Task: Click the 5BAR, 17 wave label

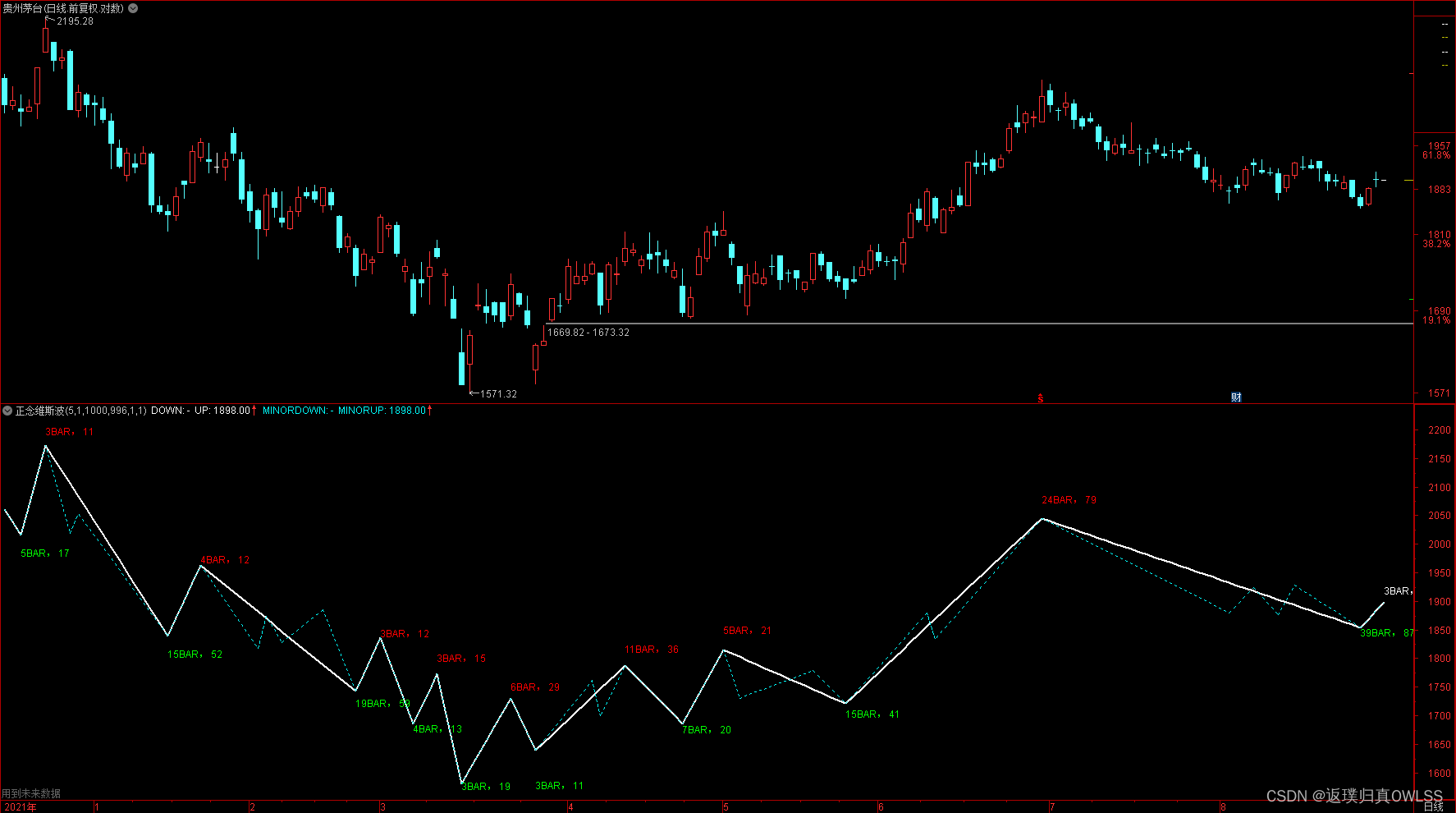Action: point(45,553)
